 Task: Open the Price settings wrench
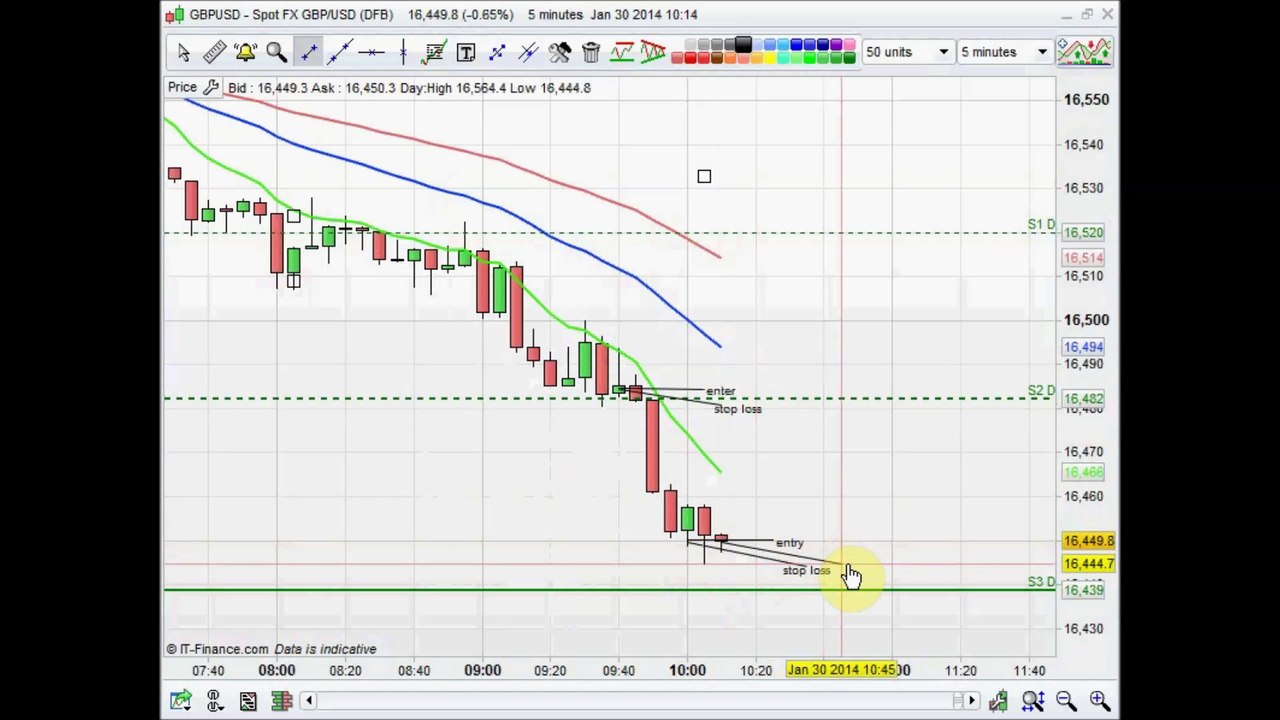211,88
